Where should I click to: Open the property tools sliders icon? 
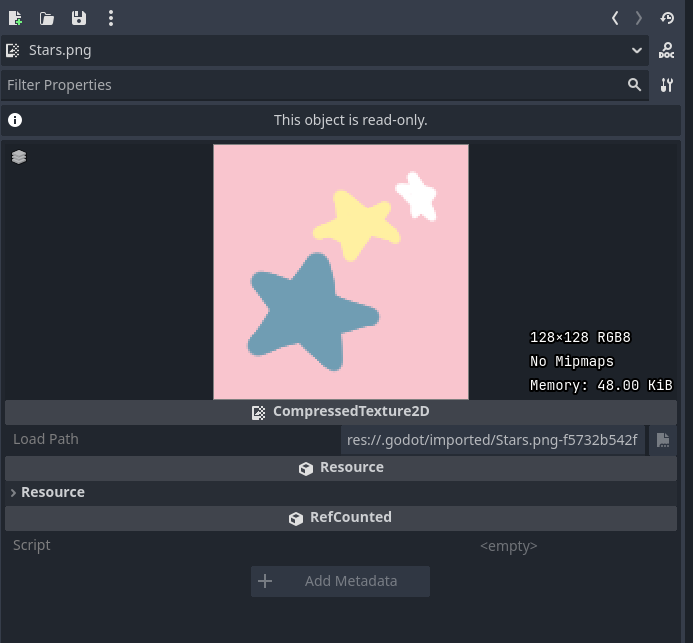point(667,85)
